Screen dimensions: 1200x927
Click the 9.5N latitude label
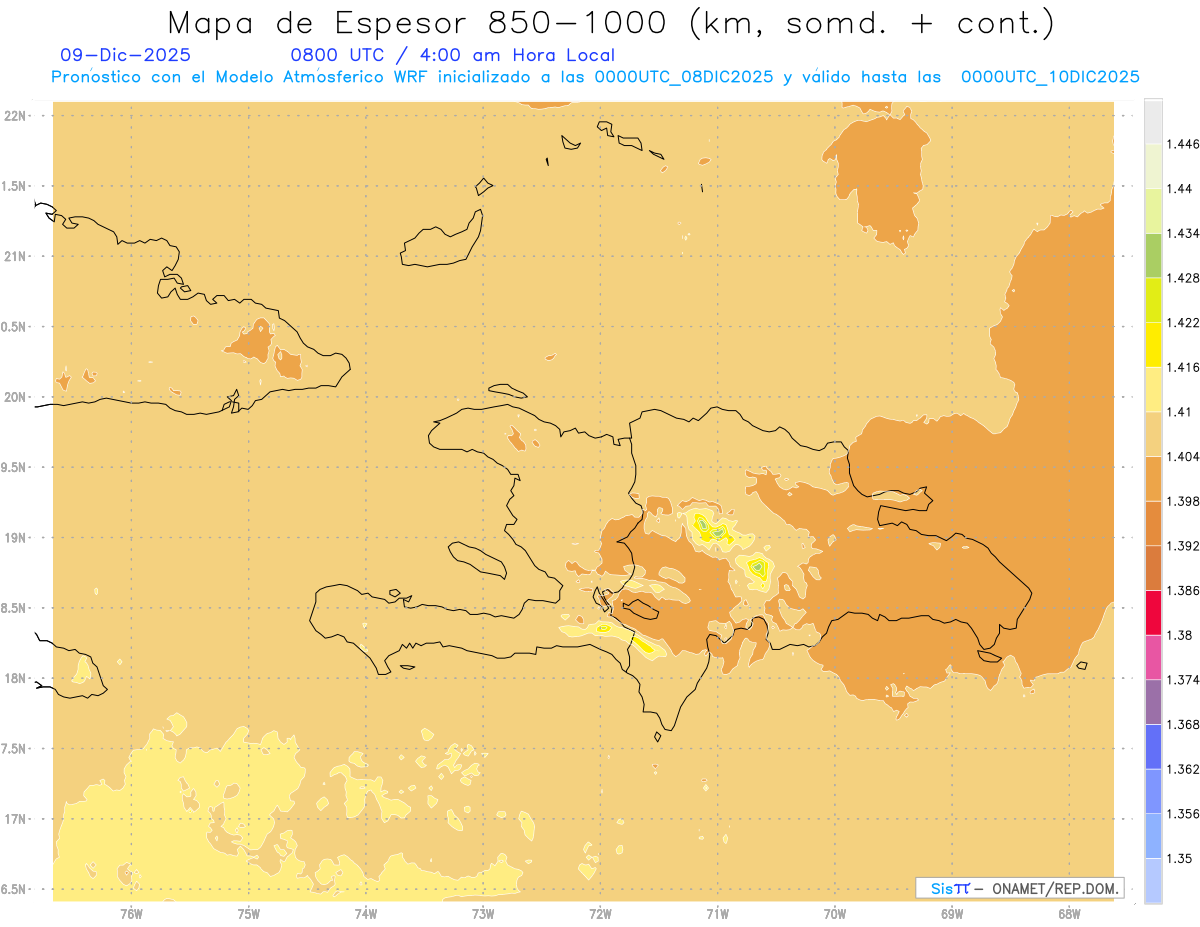pos(14,467)
